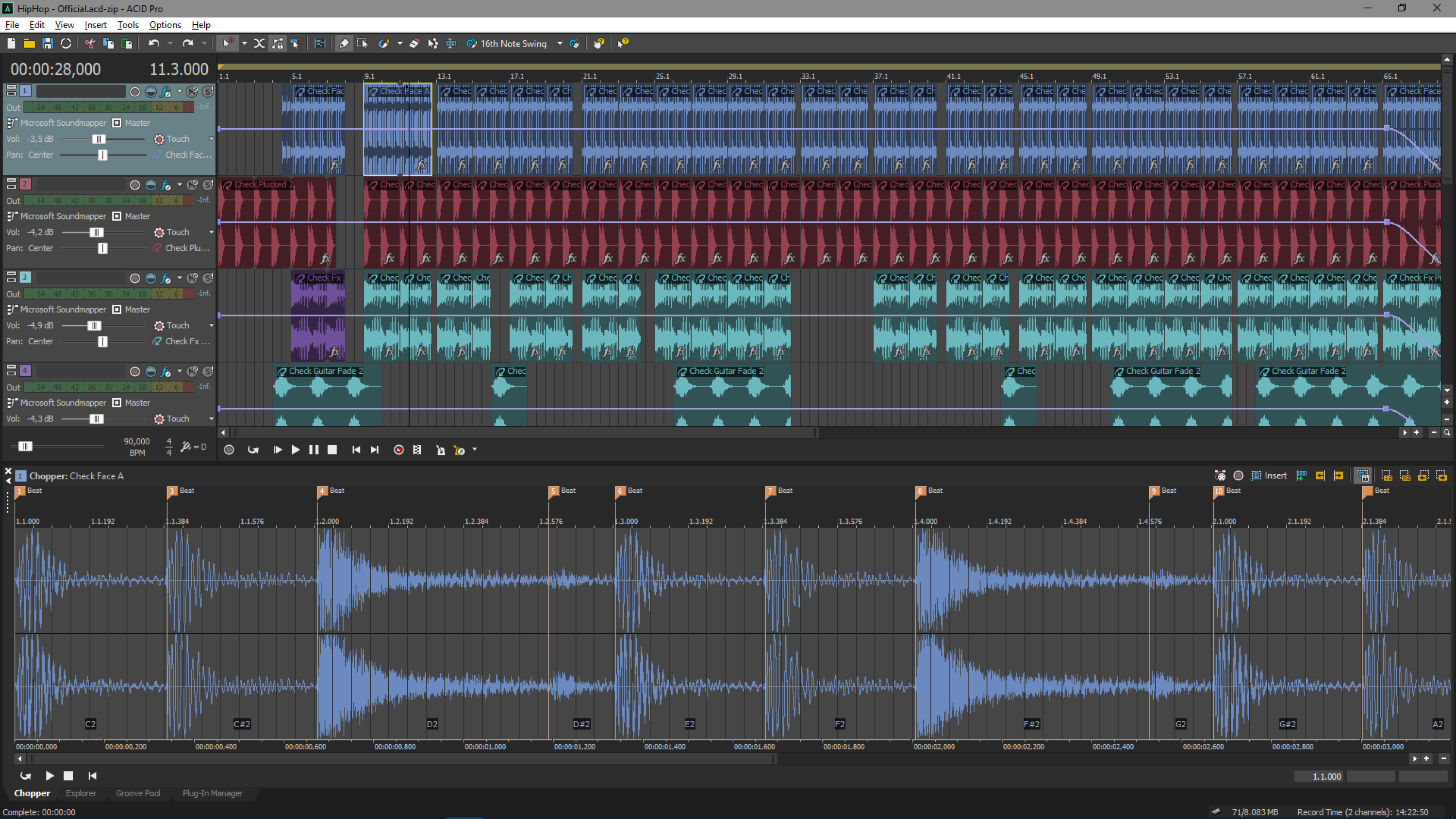Switch to the Groove Pool tab

pos(137,793)
